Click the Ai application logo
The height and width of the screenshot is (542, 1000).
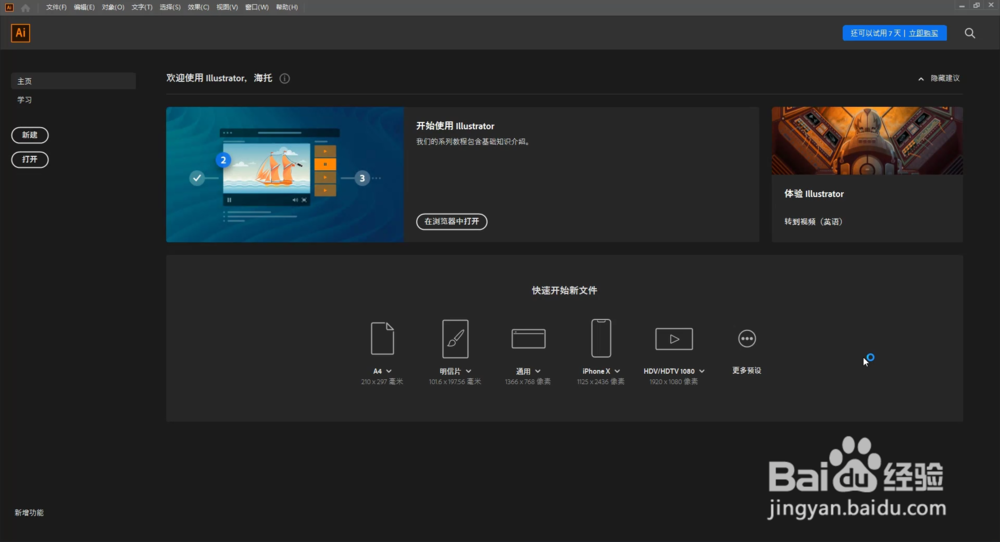[x=20, y=33]
